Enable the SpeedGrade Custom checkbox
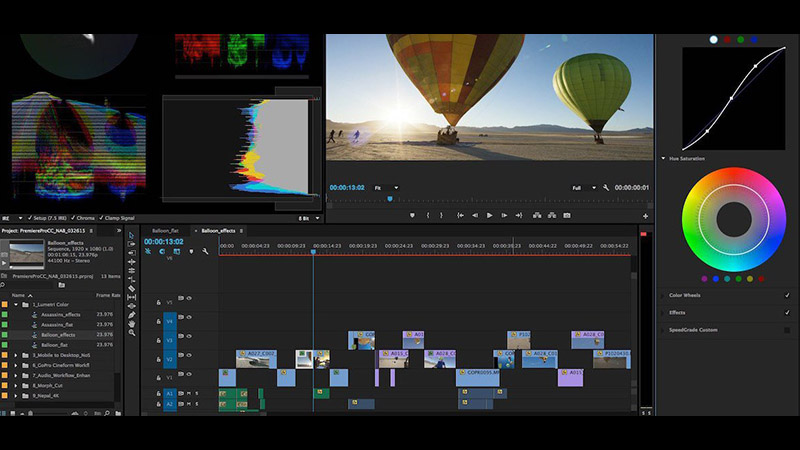This screenshot has width=800, height=450. [787, 329]
